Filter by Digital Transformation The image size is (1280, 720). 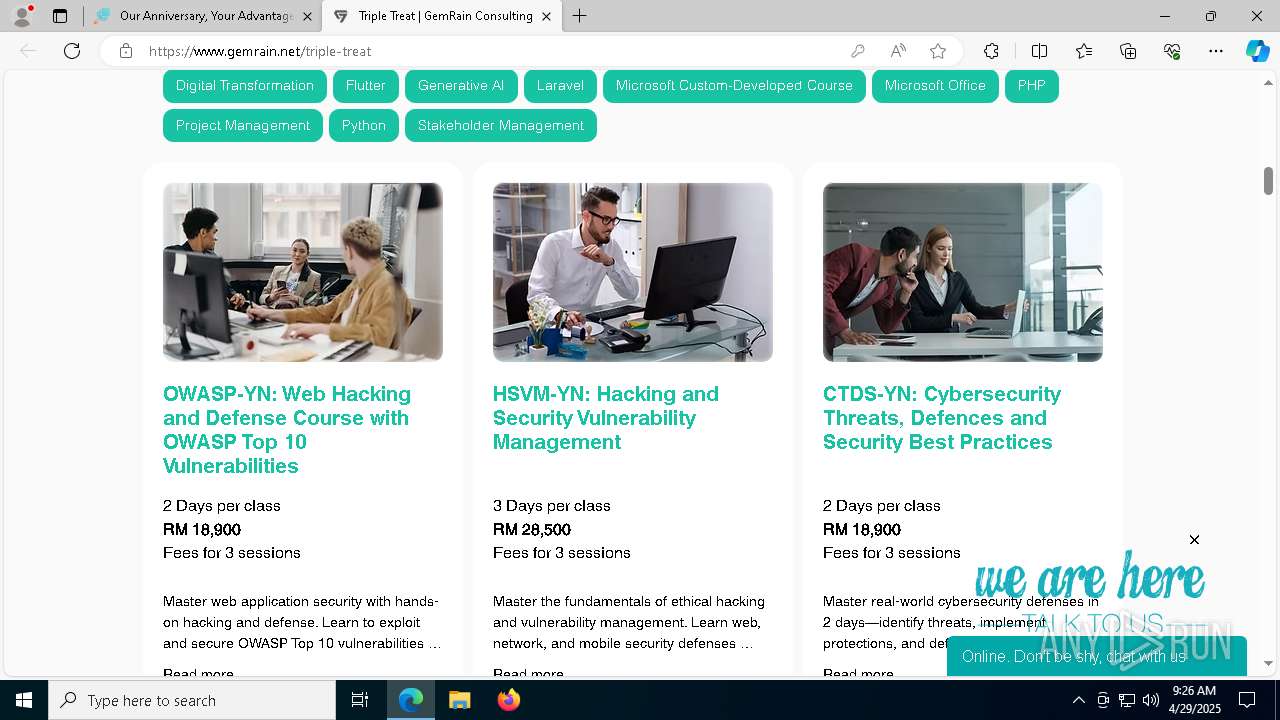[245, 86]
